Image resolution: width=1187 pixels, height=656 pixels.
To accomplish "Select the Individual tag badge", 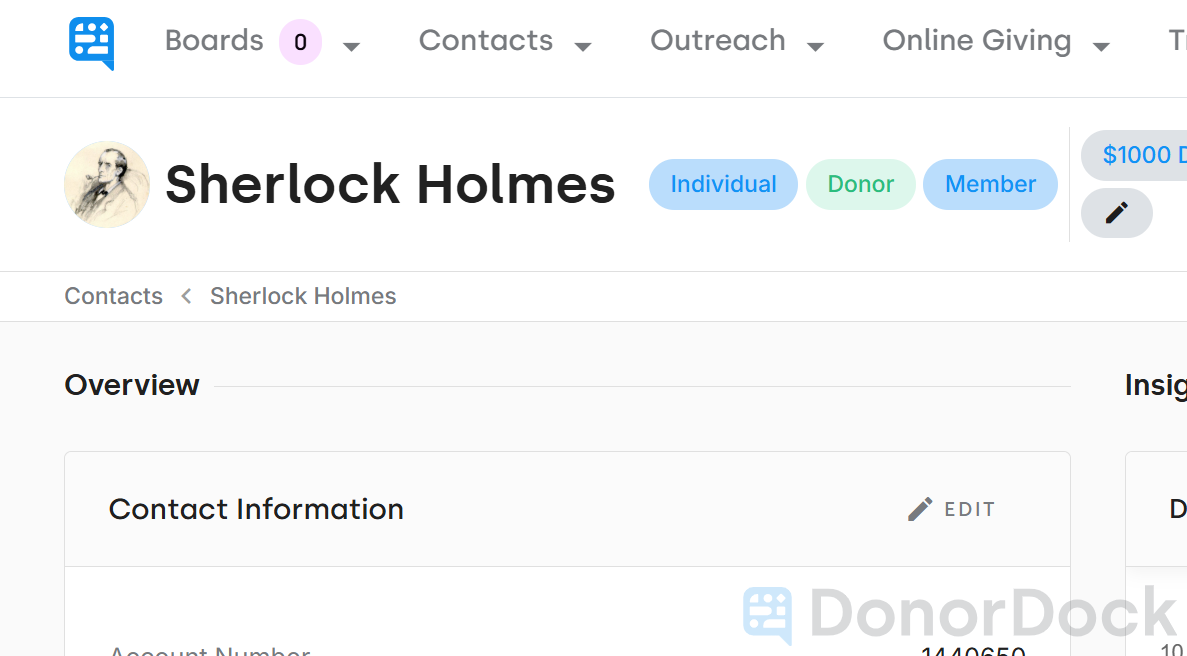I will coord(723,184).
